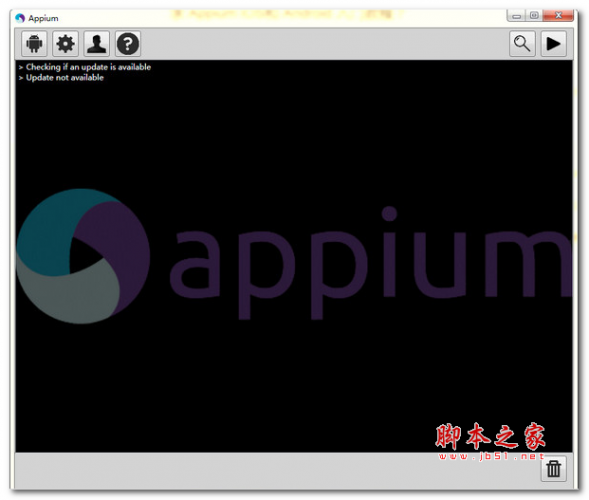Launch the Inspector magnifier icon
Viewport: 589px width, 500px height.
(x=522, y=44)
